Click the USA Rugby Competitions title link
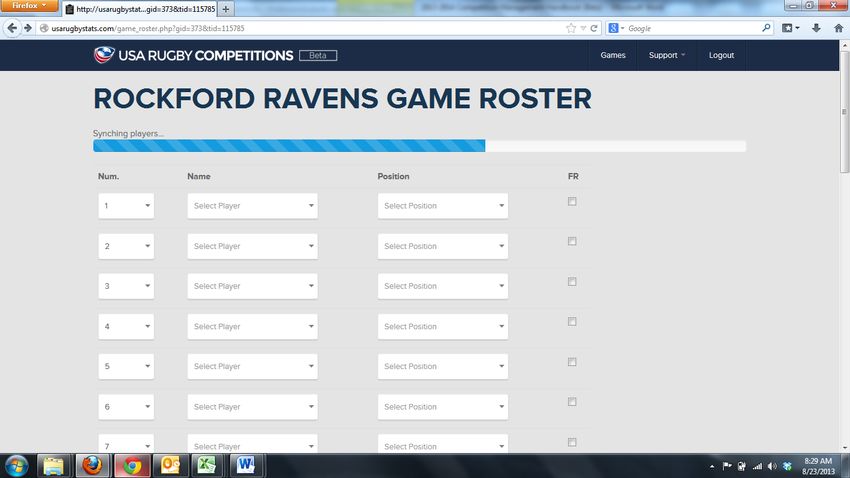 tap(205, 55)
